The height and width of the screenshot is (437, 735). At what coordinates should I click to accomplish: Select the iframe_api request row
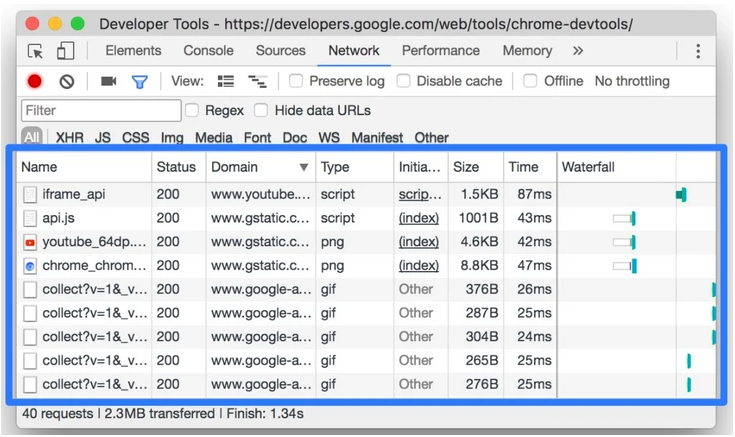367,194
